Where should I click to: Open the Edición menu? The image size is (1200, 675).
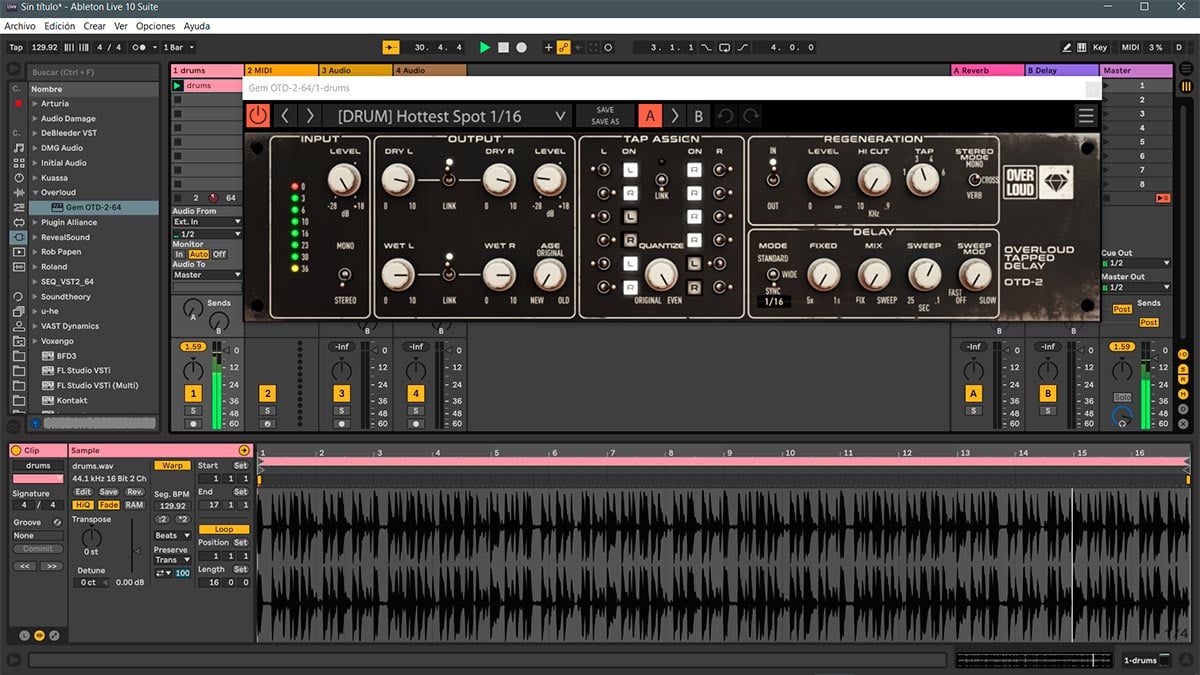click(60, 26)
